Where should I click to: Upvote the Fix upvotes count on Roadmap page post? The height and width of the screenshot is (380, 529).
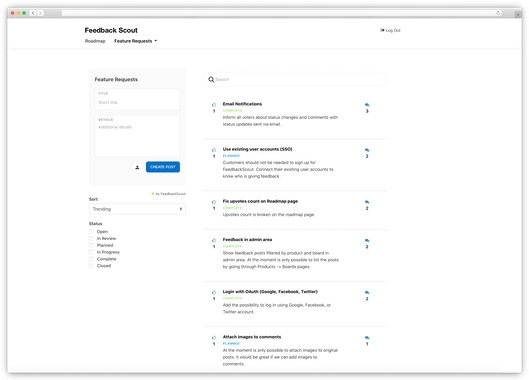click(x=214, y=202)
